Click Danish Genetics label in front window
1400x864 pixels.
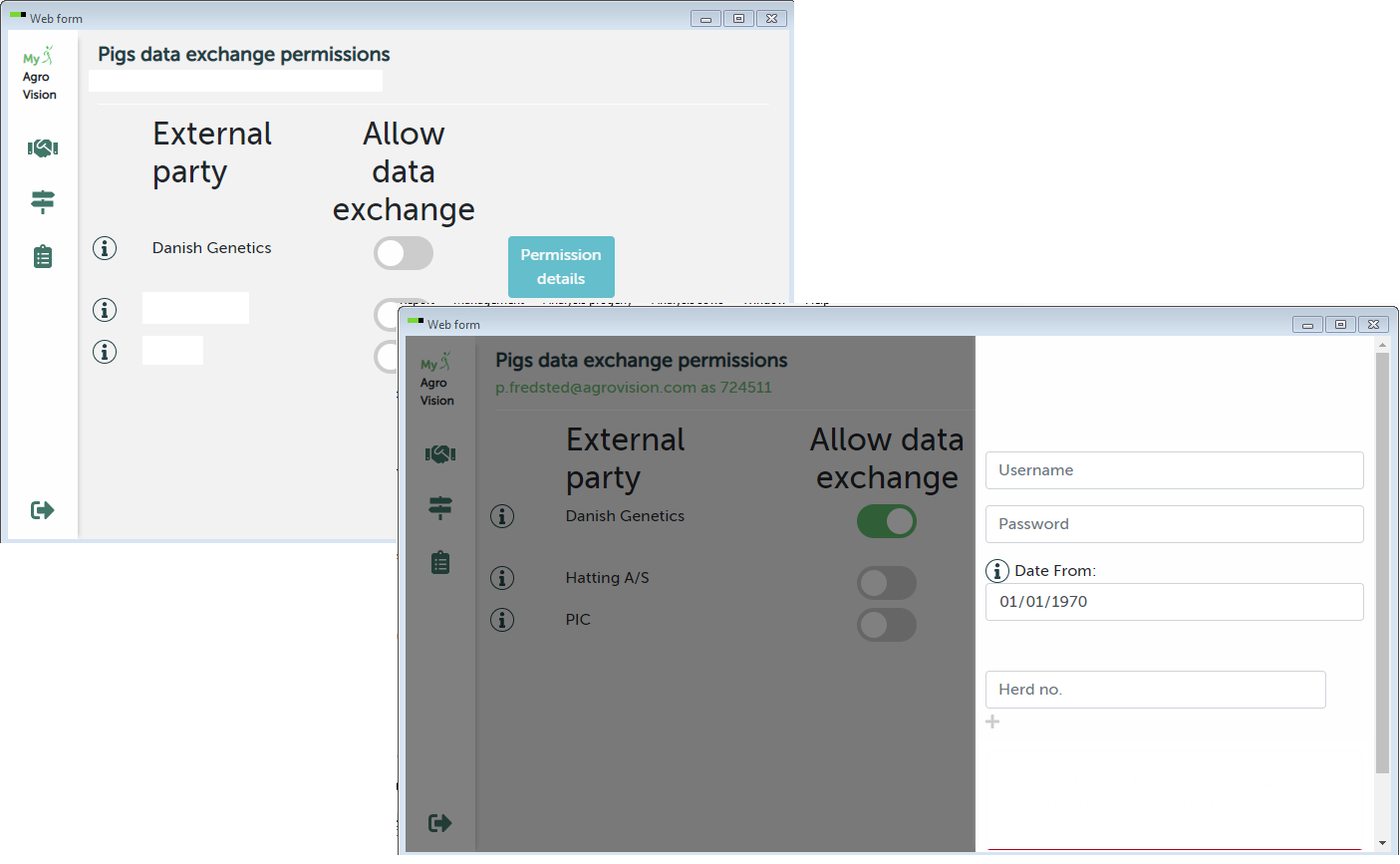tap(625, 516)
